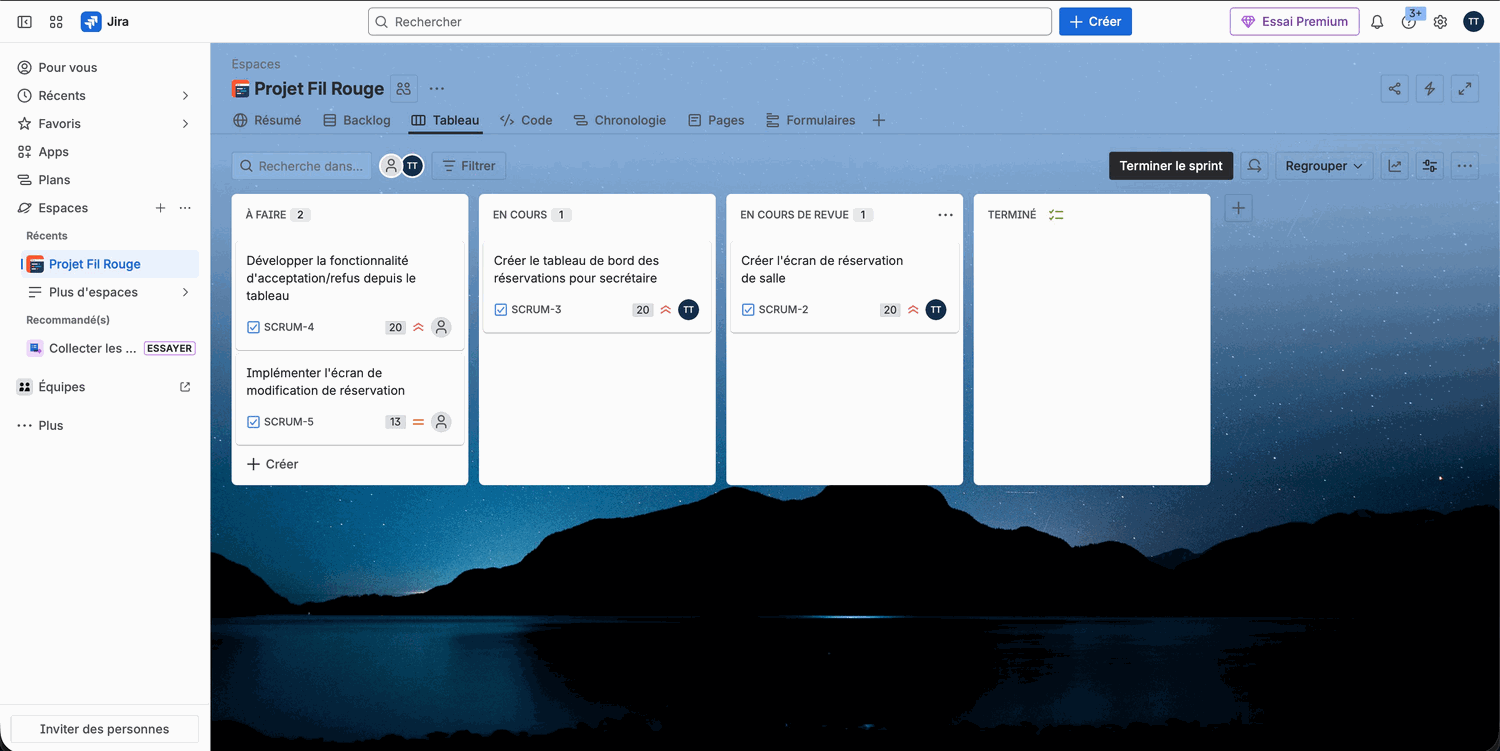Click the task type checkbox icon on SCRUM-2
This screenshot has height=751, width=1500.
(748, 310)
